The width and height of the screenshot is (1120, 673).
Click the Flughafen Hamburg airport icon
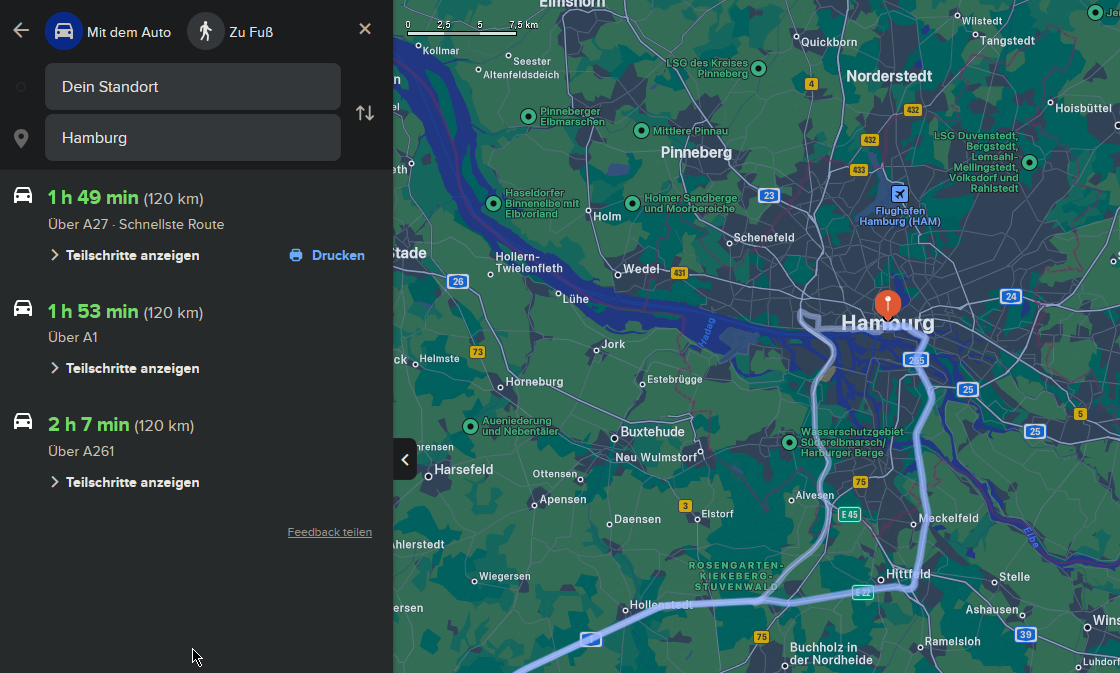(x=900, y=194)
